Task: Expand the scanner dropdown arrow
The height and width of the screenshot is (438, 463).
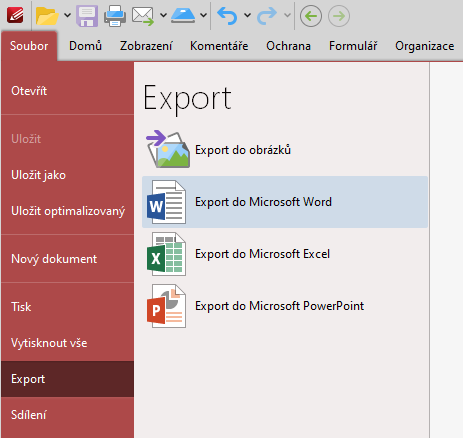Action: click(x=203, y=15)
